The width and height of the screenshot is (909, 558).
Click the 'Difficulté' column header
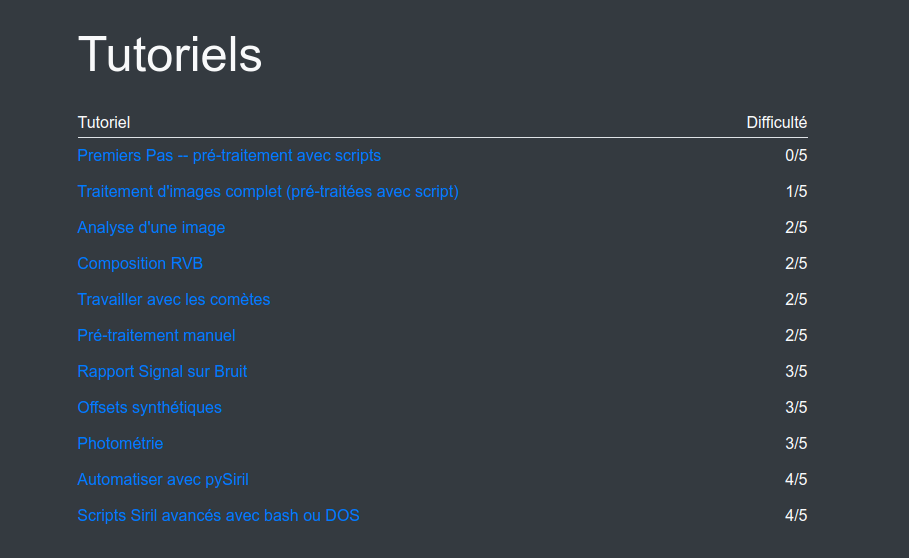tap(777, 123)
